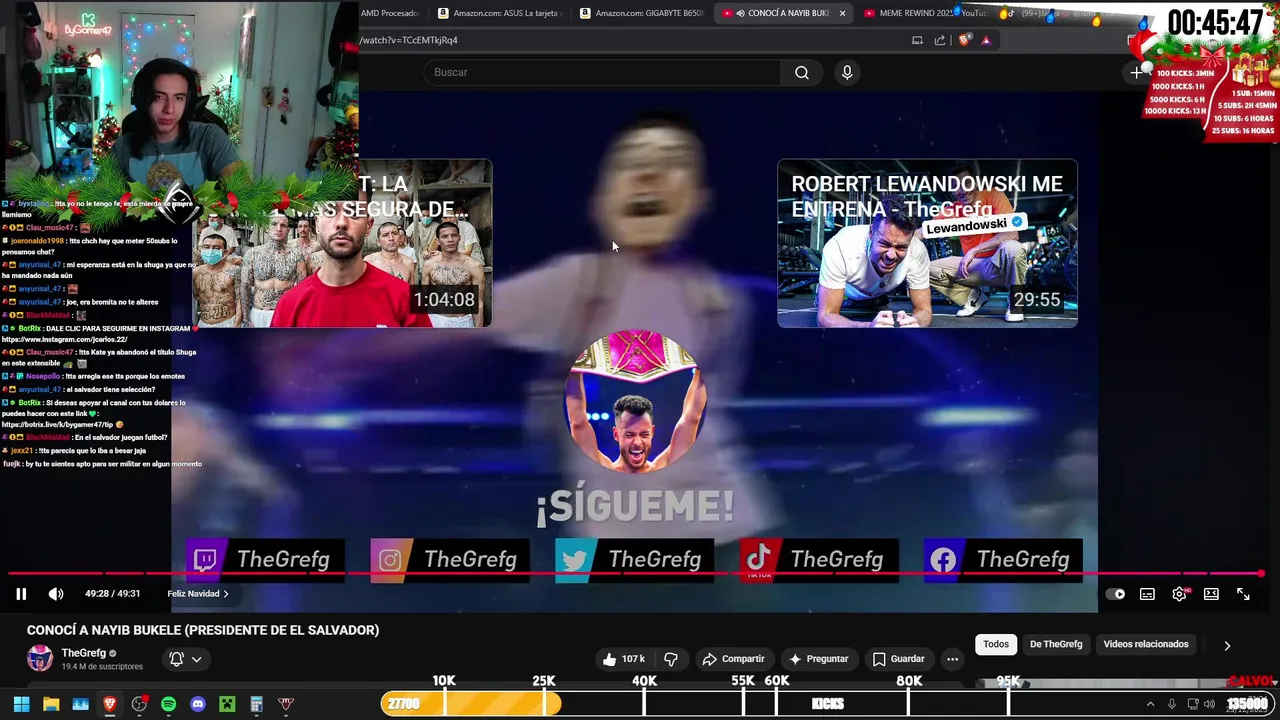Image resolution: width=1280 pixels, height=720 pixels.
Task: Switch to the MEME REWIND 2025 tab
Action: pos(925,13)
